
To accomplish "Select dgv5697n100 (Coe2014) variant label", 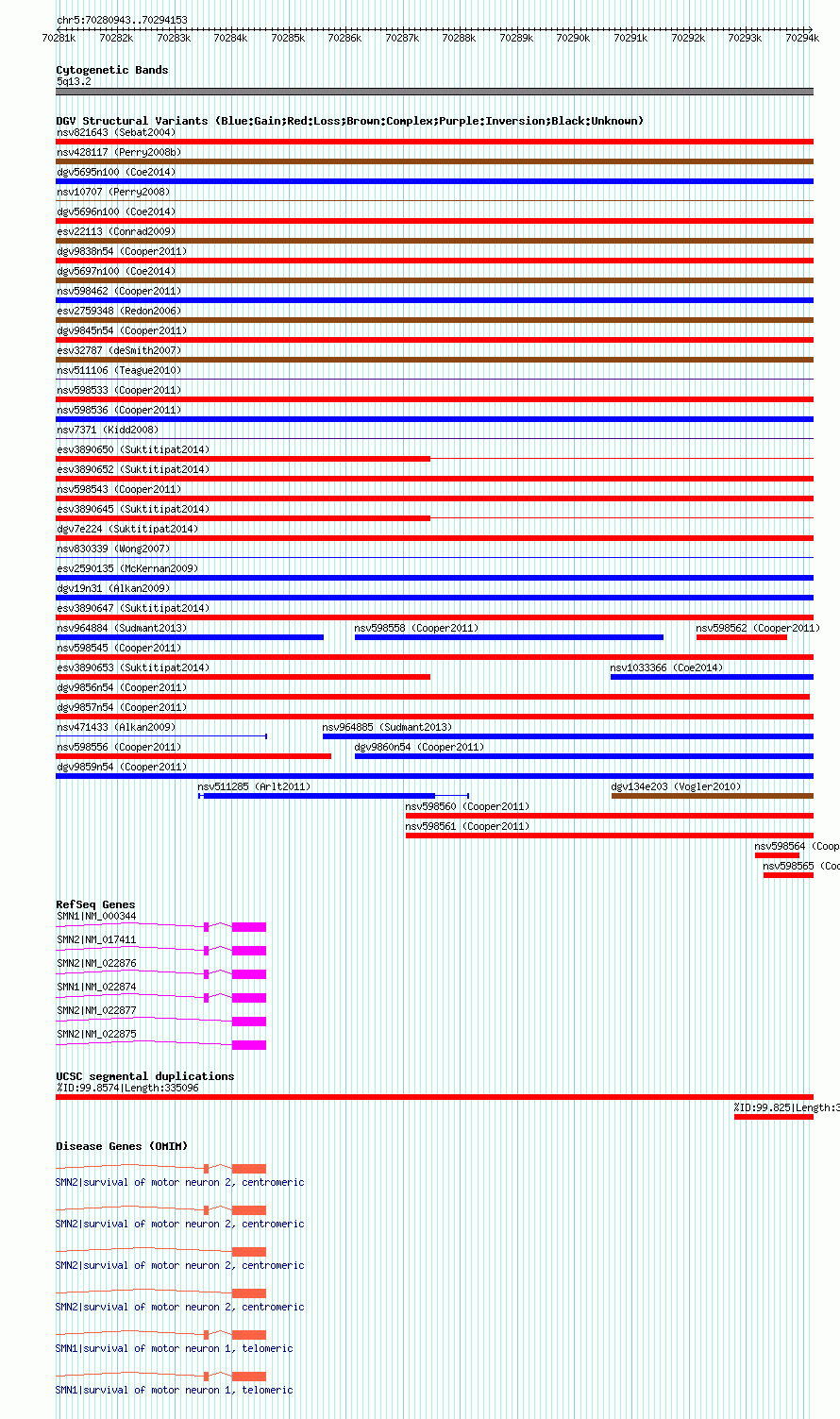I will (116, 272).
